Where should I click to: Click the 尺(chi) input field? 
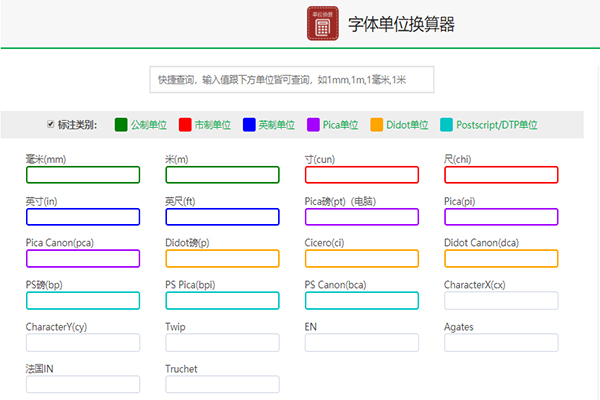501,175
